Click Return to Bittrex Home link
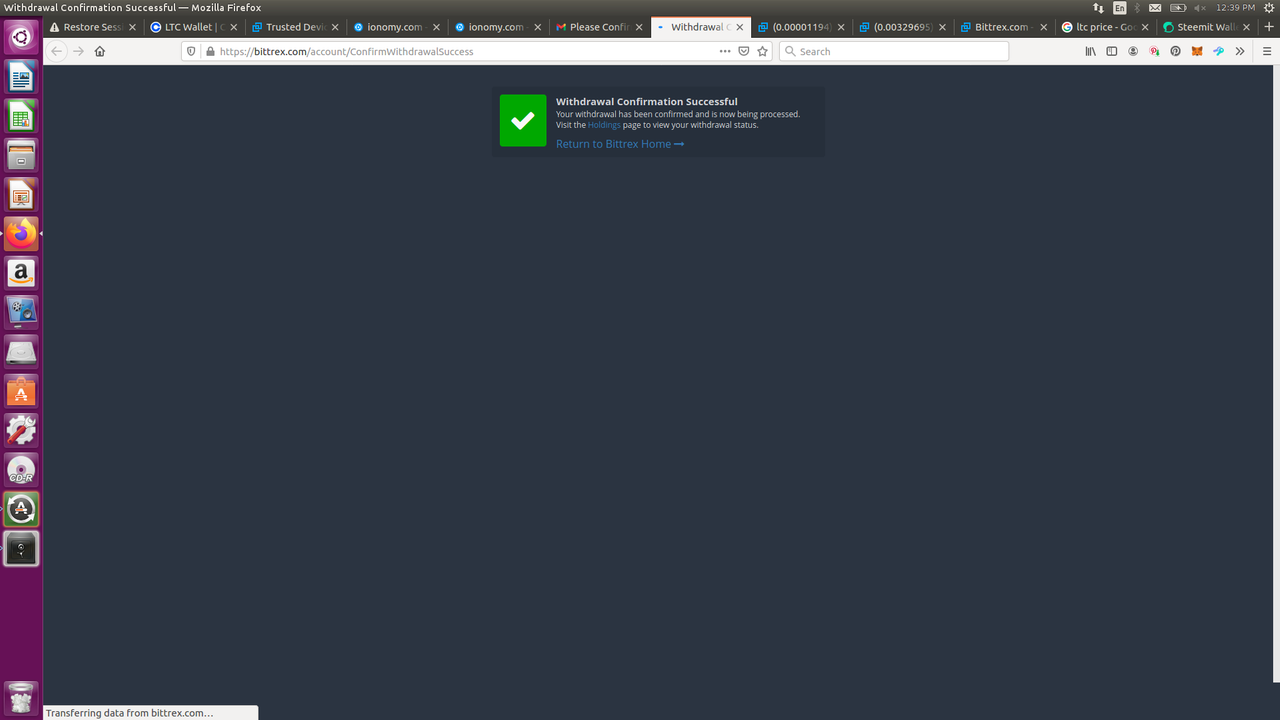The height and width of the screenshot is (720, 1280). click(620, 144)
